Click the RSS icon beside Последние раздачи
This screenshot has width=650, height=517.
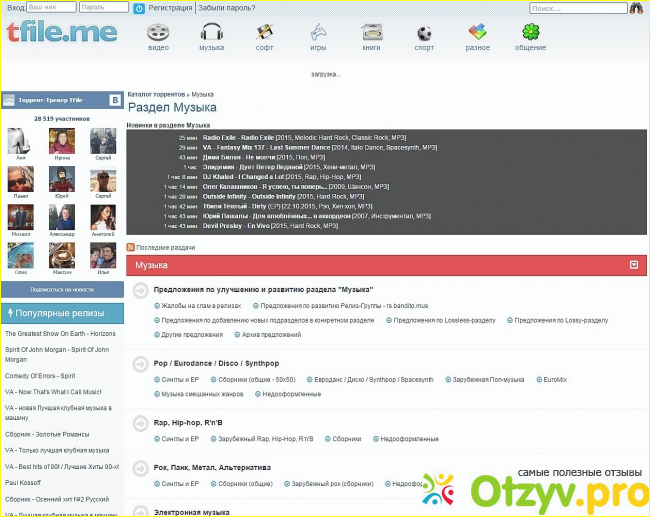coord(130,246)
